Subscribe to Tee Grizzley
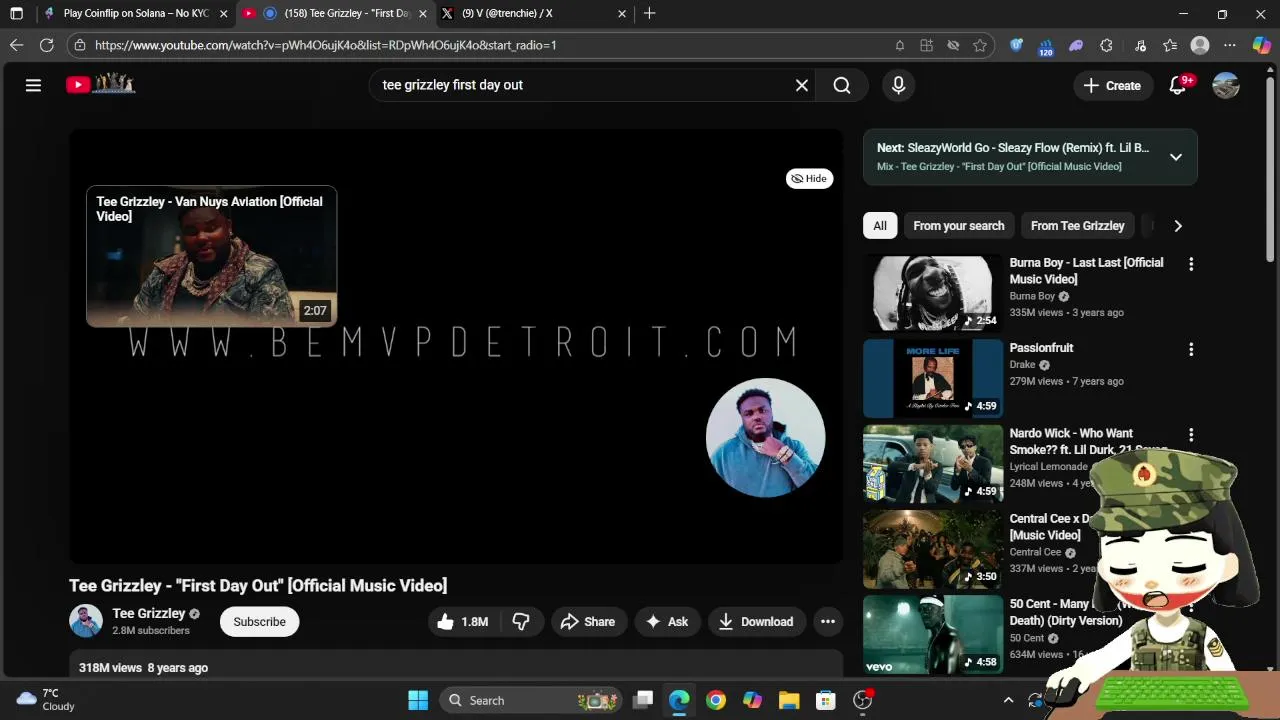This screenshot has width=1280, height=720. [260, 622]
